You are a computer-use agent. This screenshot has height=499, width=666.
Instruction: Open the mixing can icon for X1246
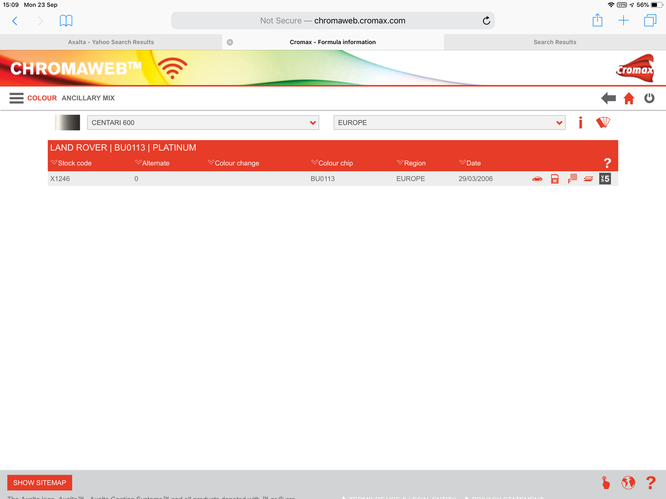(555, 179)
